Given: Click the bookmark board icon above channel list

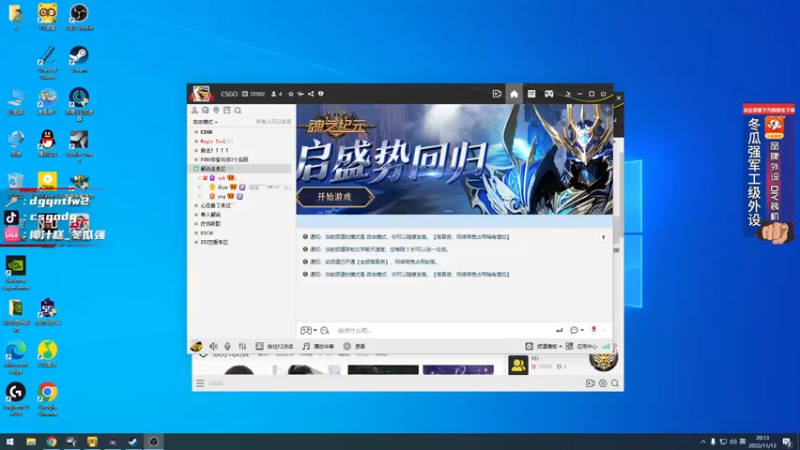Looking at the screenshot, I should click(x=227, y=110).
